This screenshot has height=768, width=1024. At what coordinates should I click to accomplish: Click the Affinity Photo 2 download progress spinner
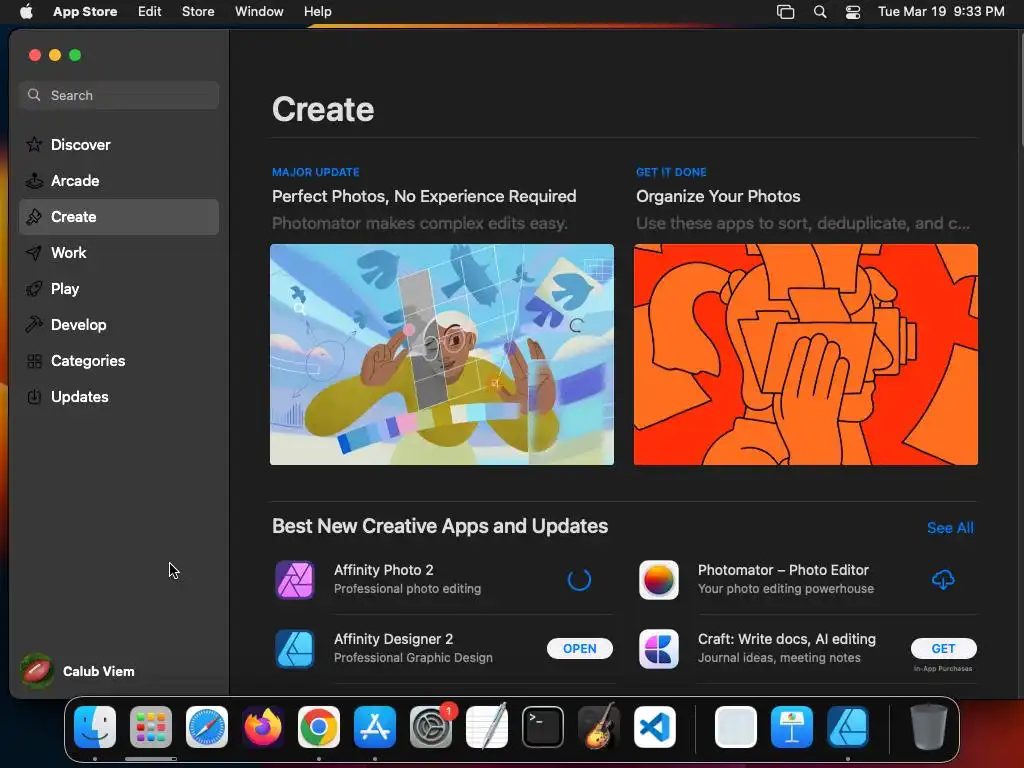click(x=579, y=579)
